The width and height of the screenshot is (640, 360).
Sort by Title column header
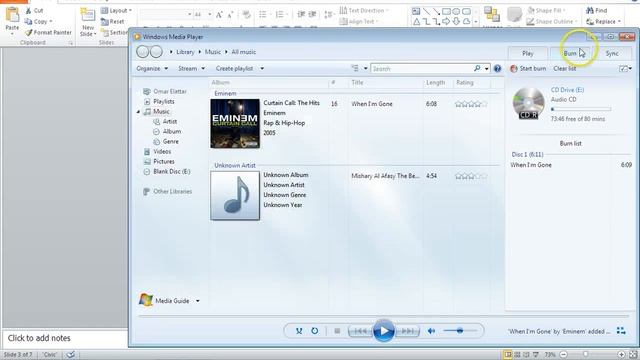[357, 82]
